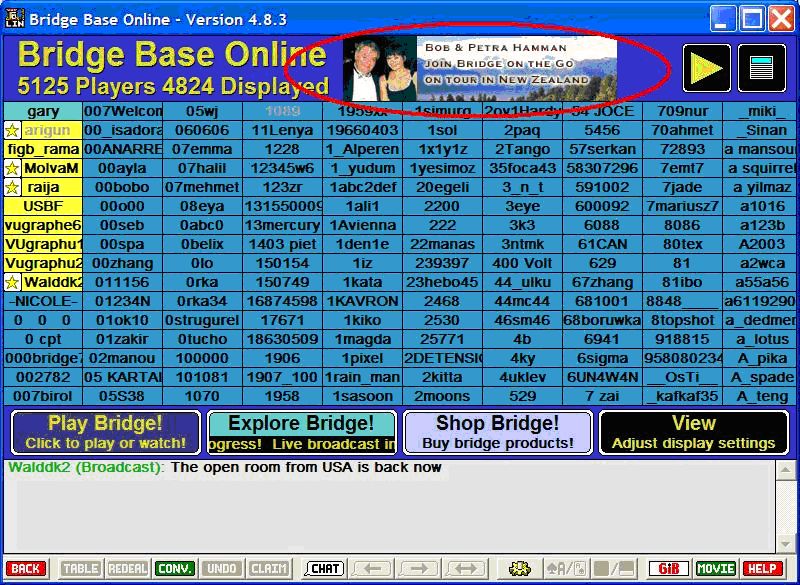The height and width of the screenshot is (585, 800).
Task: Click the View display settings button
Action: (x=694, y=433)
